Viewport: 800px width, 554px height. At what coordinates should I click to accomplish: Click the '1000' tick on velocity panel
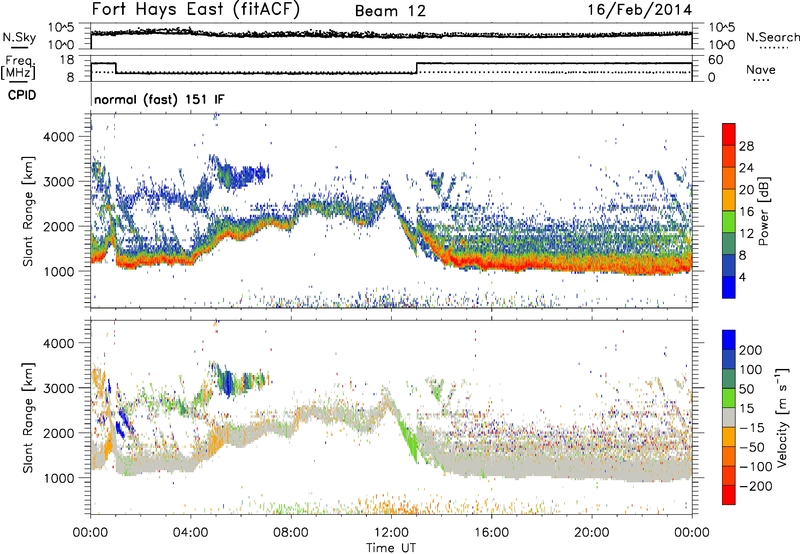click(x=58, y=478)
